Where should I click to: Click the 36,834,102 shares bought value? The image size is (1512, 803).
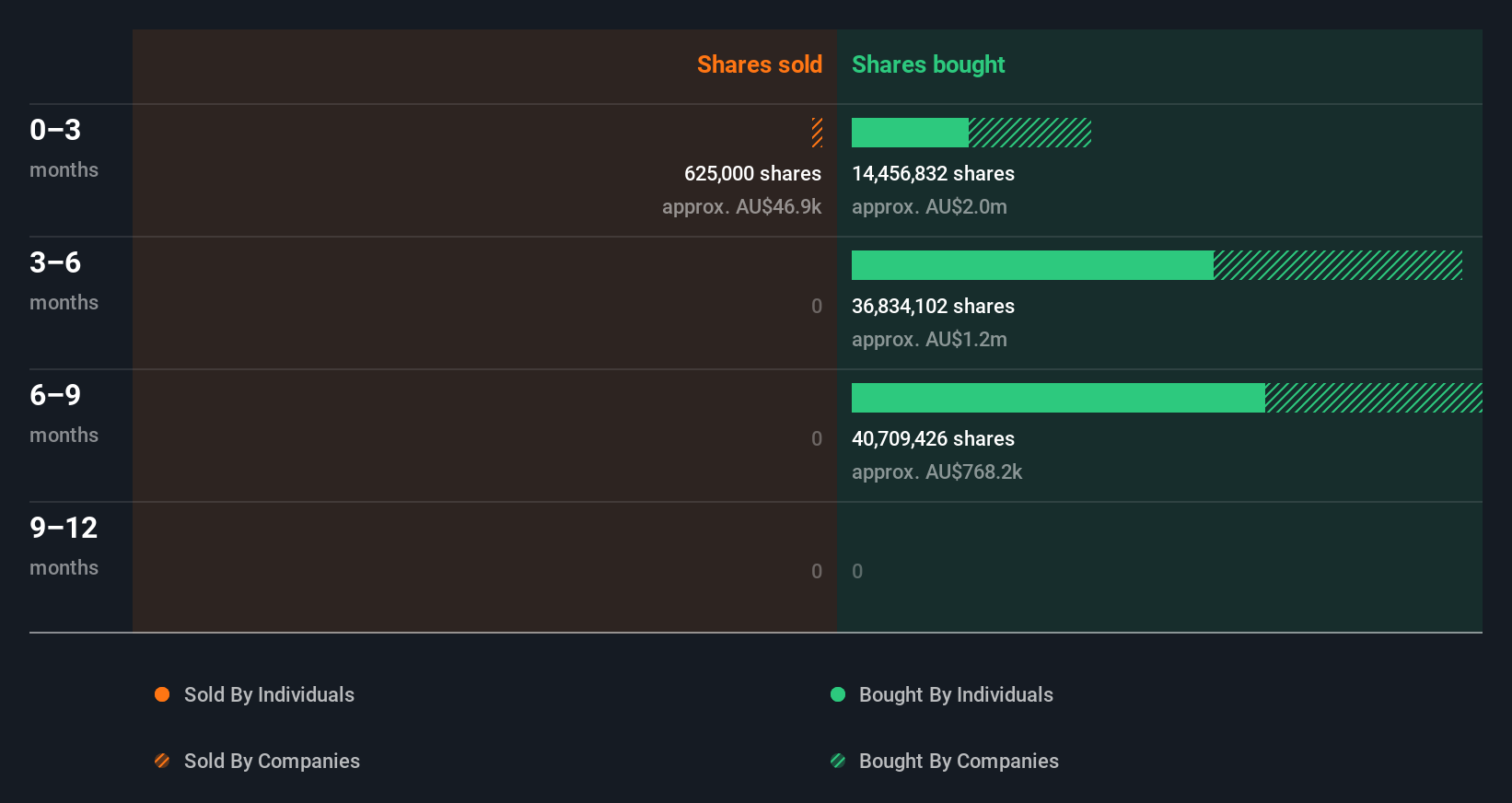coord(933,307)
